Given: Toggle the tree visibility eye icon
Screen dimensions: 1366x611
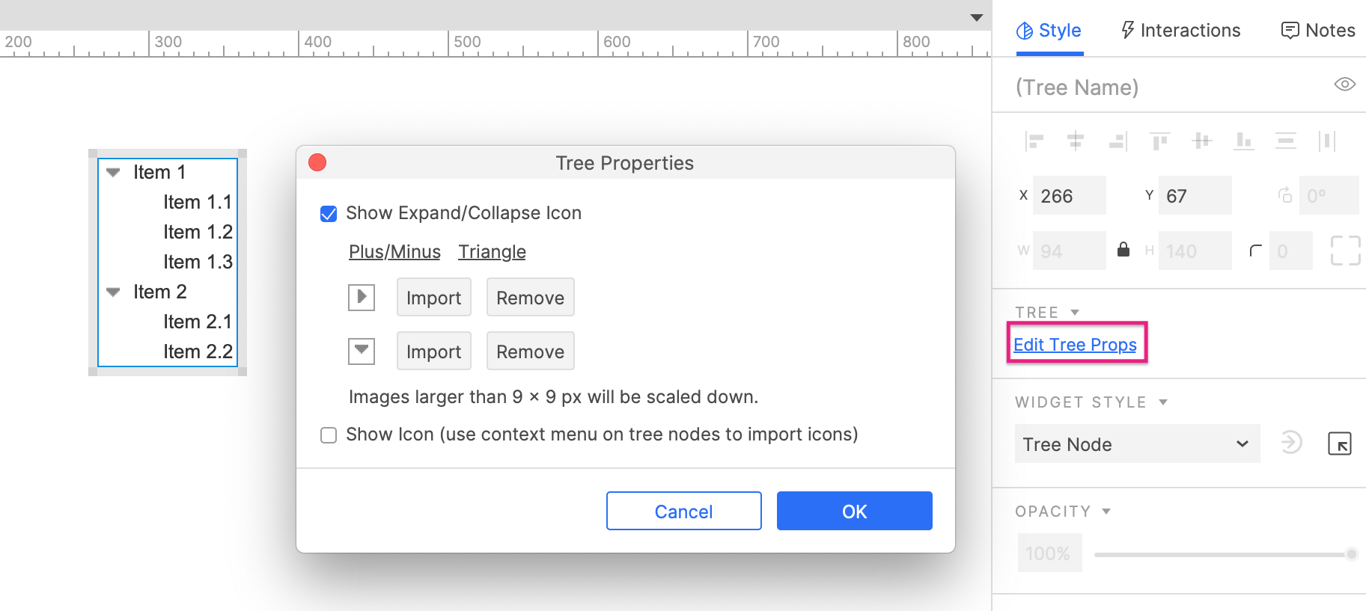Looking at the screenshot, I should (x=1344, y=85).
